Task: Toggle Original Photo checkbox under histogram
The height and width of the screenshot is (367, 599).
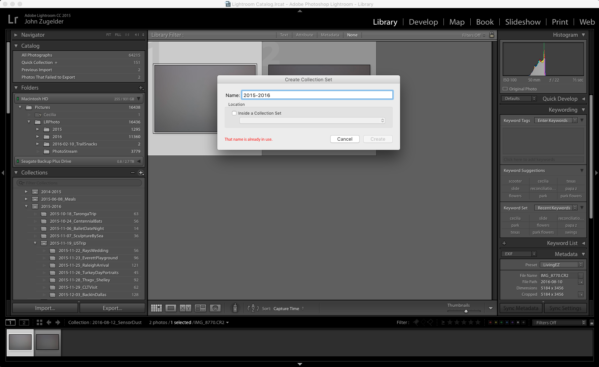Action: coord(505,89)
